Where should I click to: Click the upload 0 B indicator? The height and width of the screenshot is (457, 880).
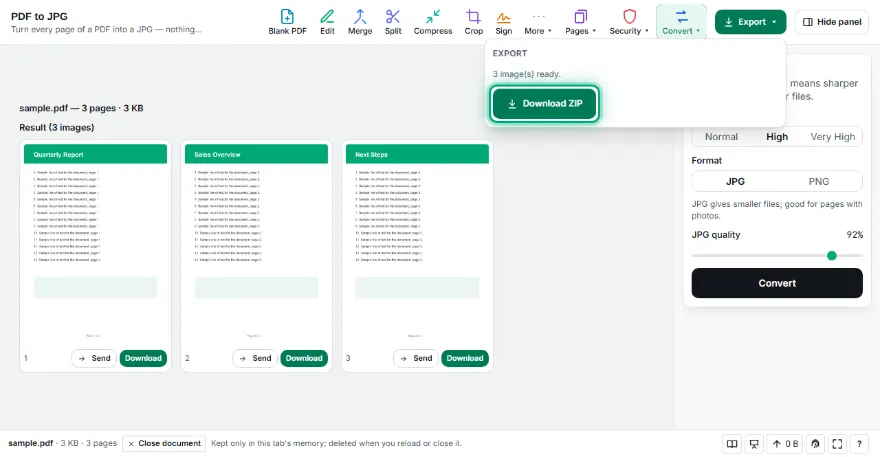pyautogui.click(x=785, y=444)
